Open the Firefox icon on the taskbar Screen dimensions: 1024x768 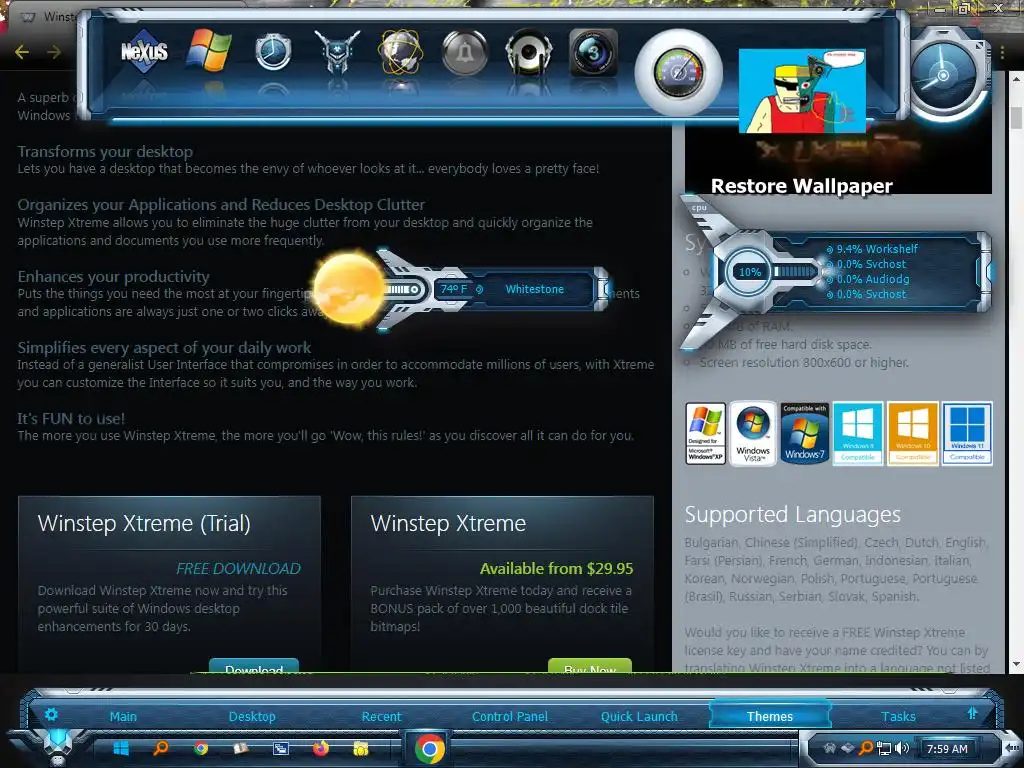click(321, 748)
